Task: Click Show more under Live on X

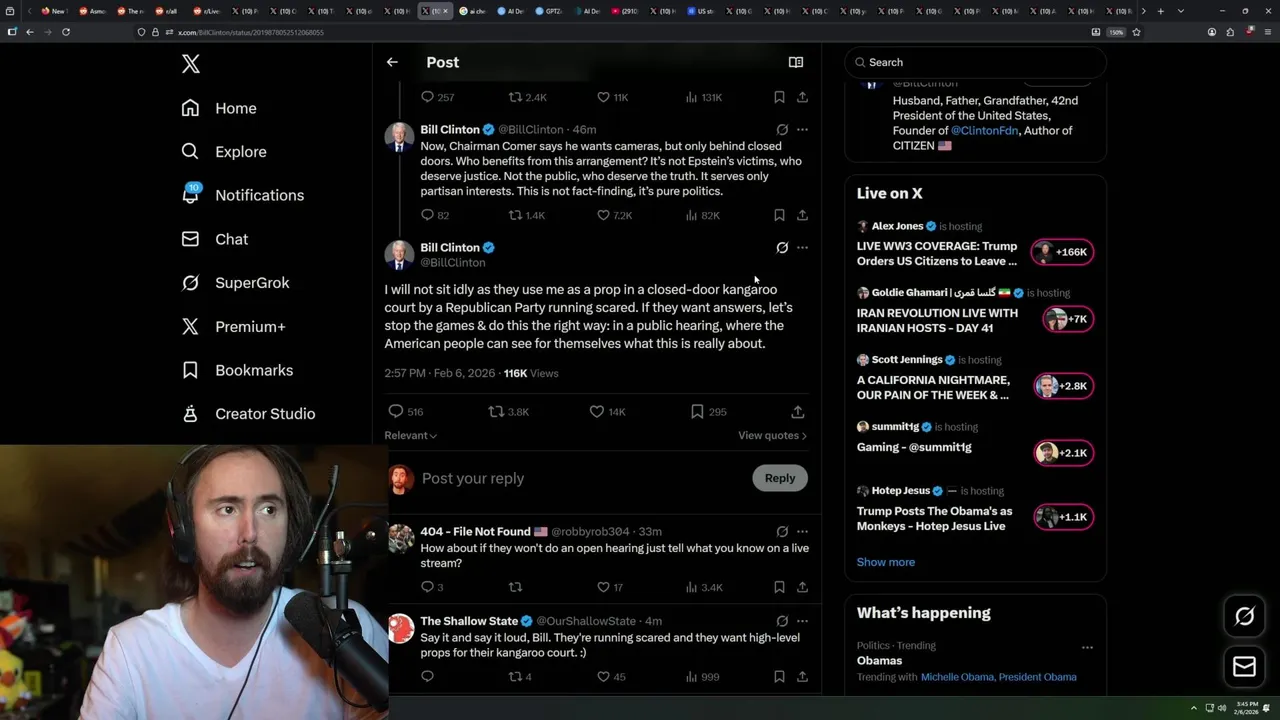Action: coord(885,562)
